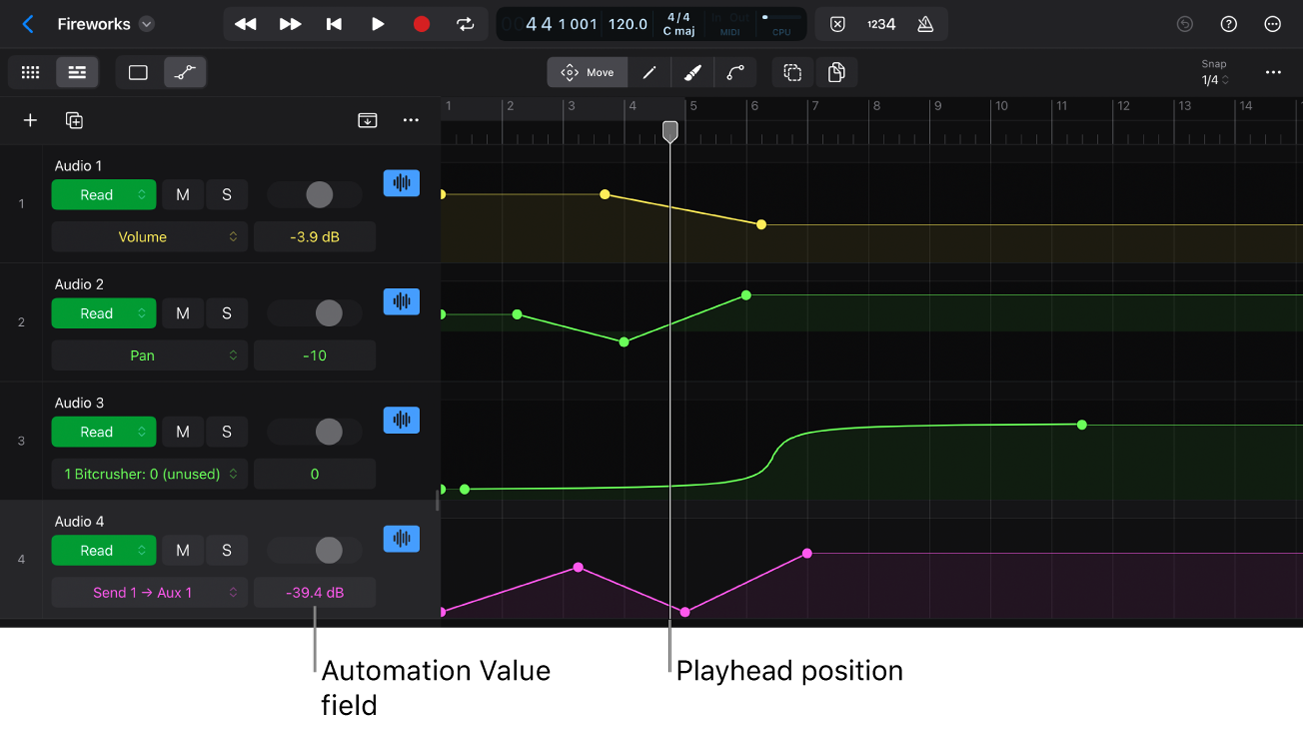Mute Audio 4 track
The image size is (1304, 732).
(x=182, y=550)
